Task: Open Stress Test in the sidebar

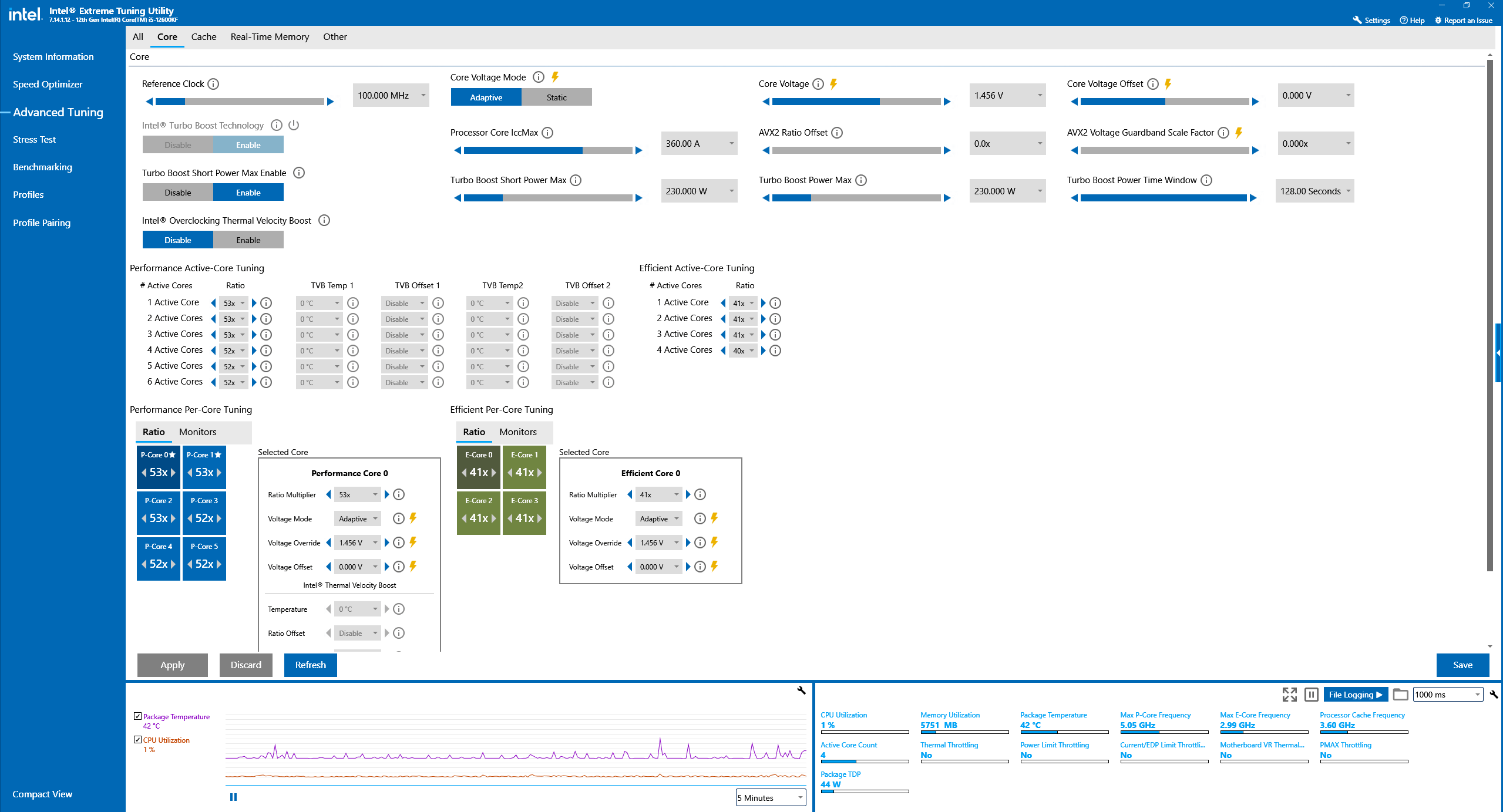Action: click(34, 140)
